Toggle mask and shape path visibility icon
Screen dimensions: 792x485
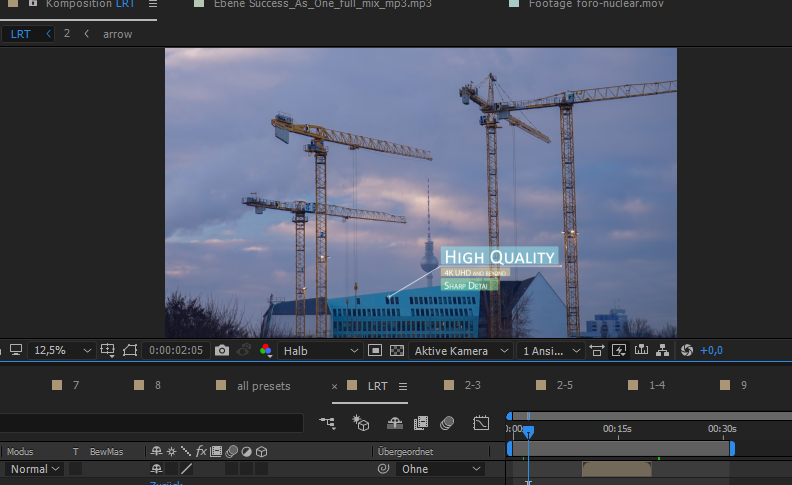pyautogui.click(x=130, y=350)
